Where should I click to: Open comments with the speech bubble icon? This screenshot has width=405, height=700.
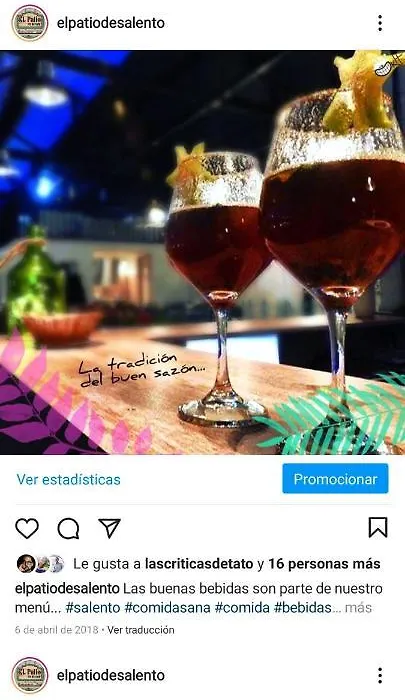(x=68, y=529)
